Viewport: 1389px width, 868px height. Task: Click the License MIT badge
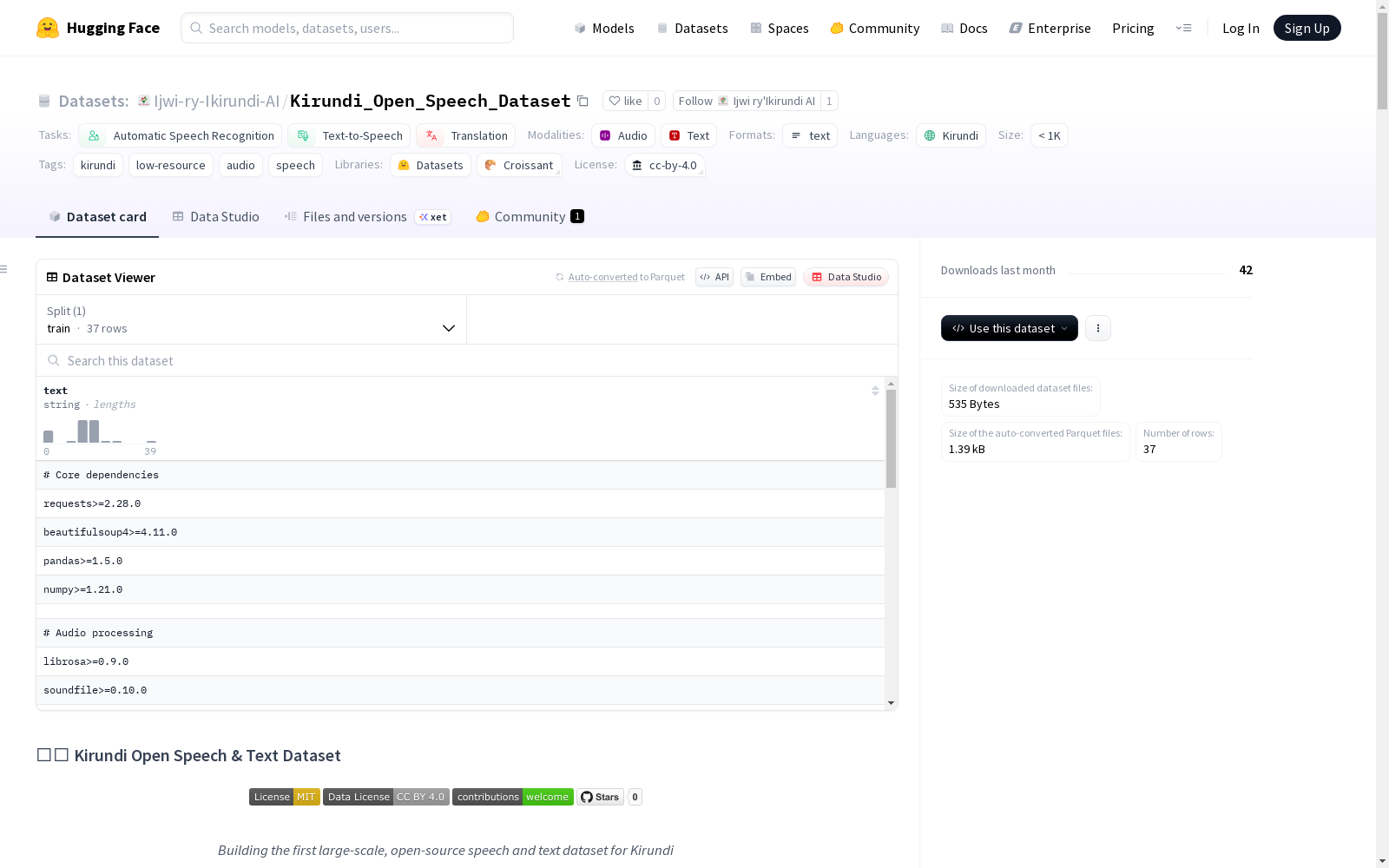(285, 797)
